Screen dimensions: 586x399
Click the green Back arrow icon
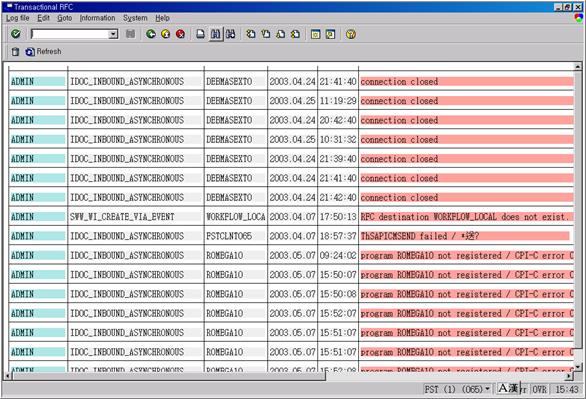[151, 34]
